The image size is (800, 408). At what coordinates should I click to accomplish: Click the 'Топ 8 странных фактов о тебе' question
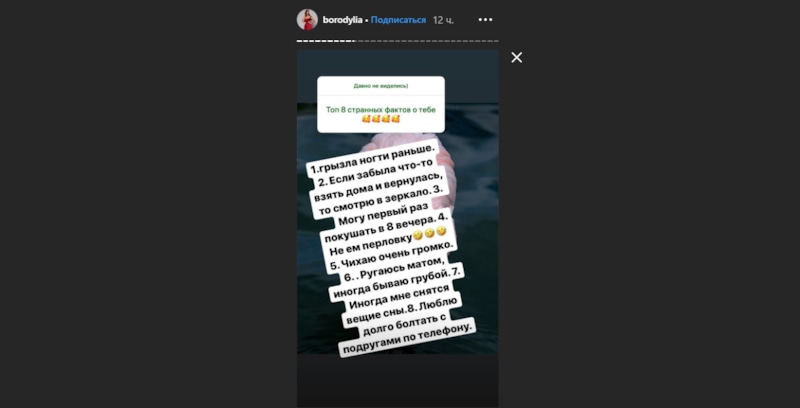click(x=381, y=110)
